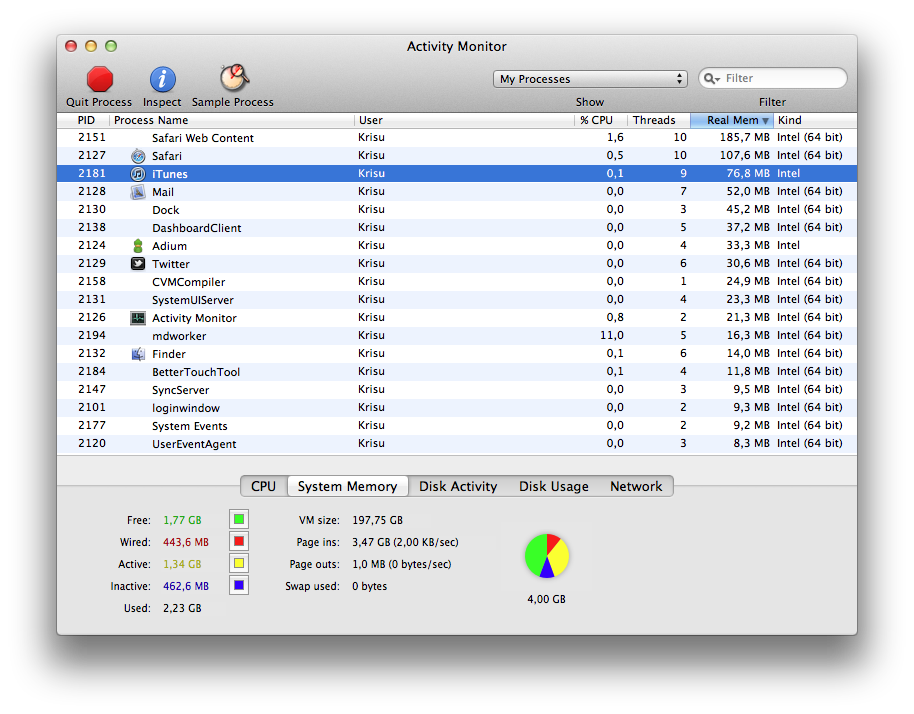Click the Activity Monitor row icon
914x714 pixels.
(138, 318)
